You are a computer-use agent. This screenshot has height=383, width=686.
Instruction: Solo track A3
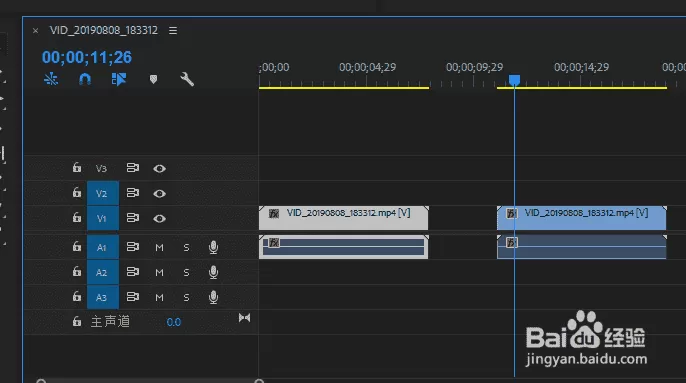(186, 298)
